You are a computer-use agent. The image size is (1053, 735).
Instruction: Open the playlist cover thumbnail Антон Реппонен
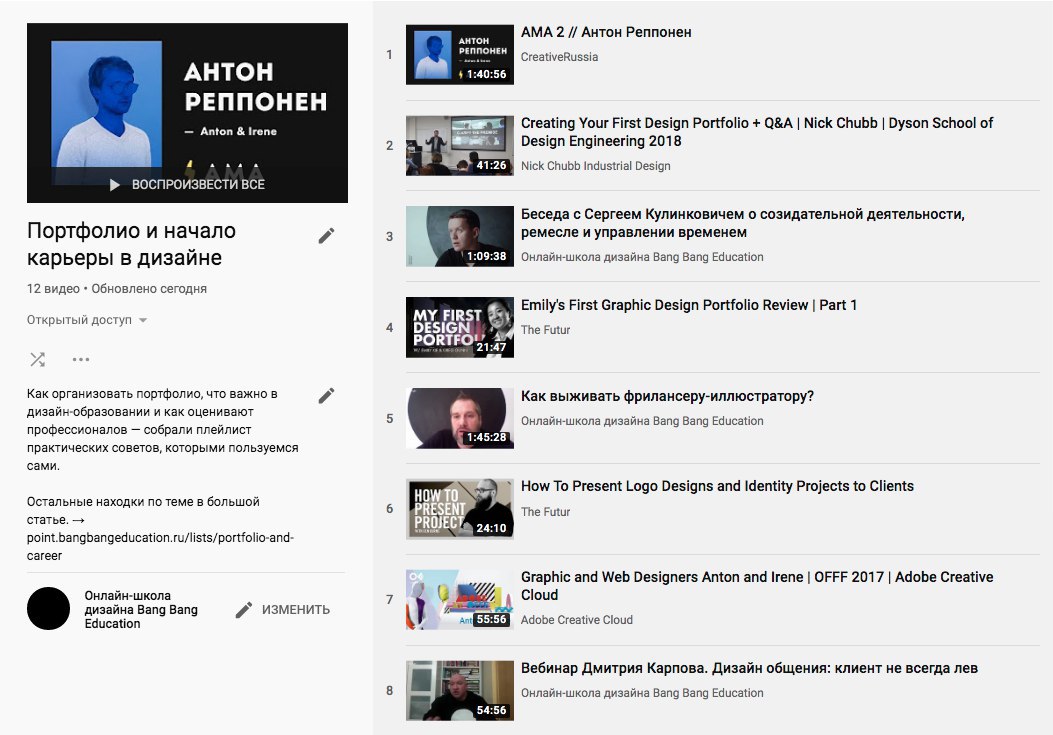click(x=187, y=113)
